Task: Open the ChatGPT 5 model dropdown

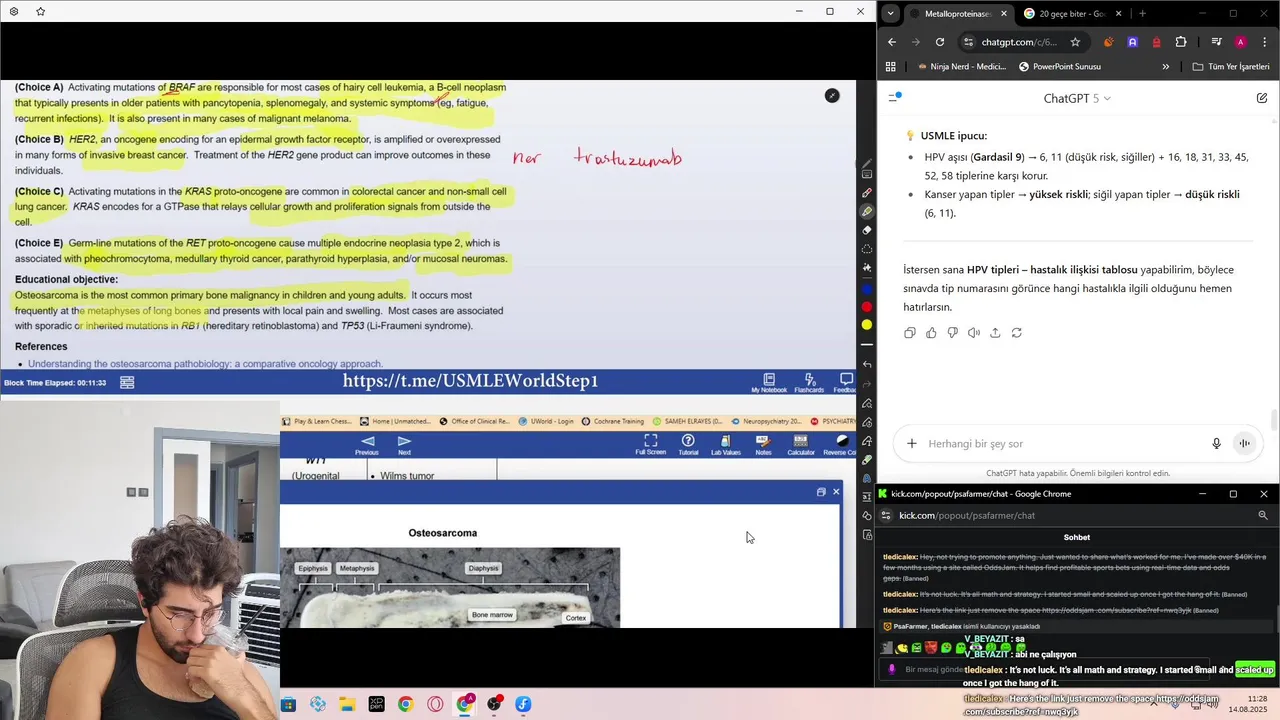Action: pos(1077,98)
